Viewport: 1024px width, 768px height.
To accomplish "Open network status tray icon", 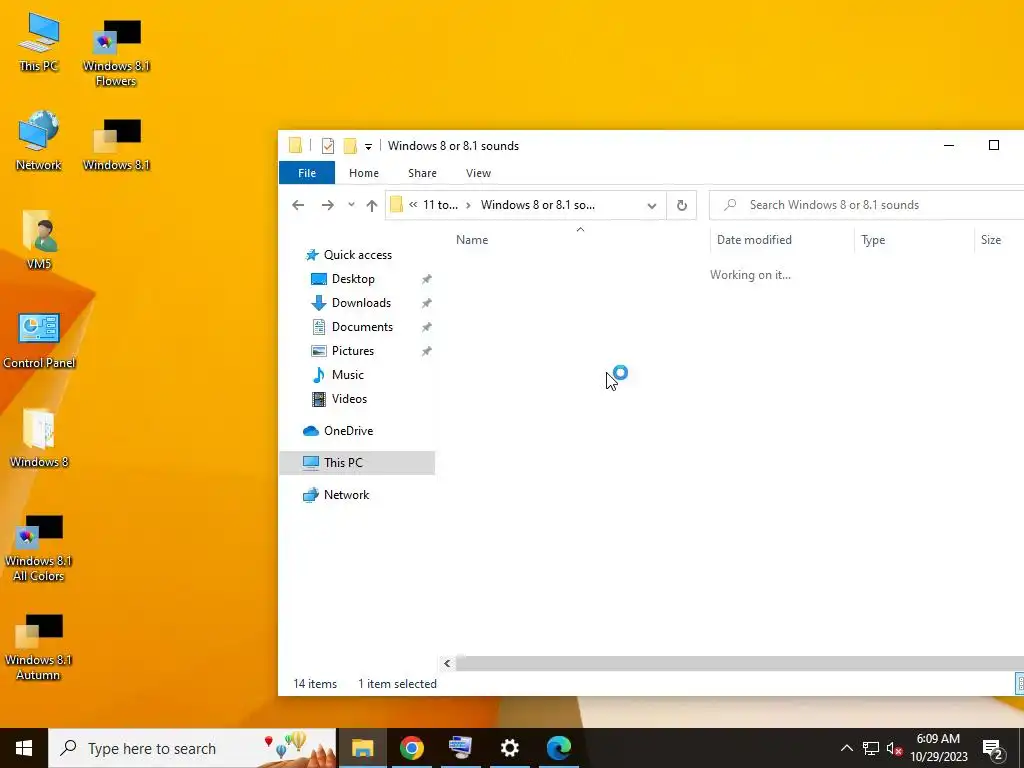I will [871, 748].
